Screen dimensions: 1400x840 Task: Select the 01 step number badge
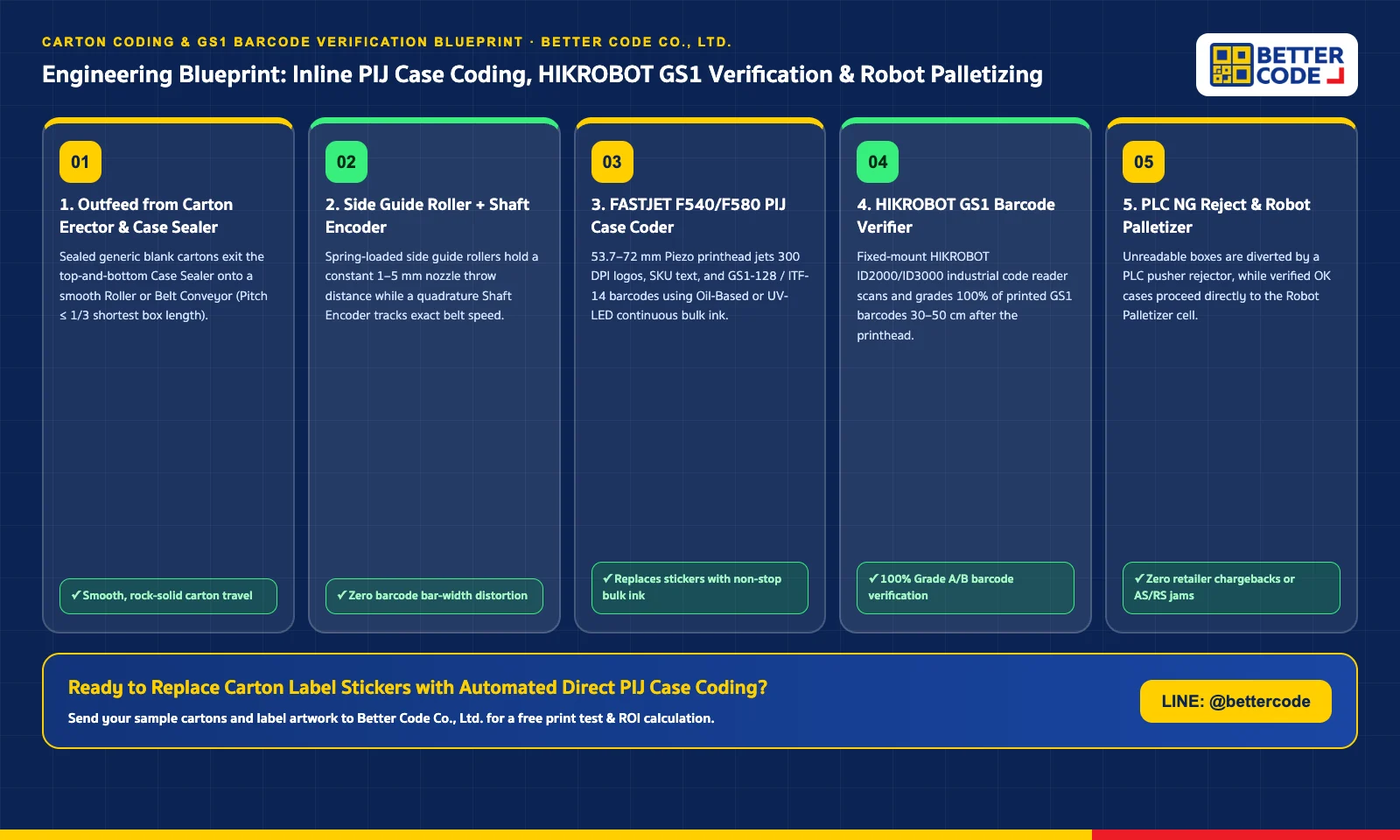(80, 162)
